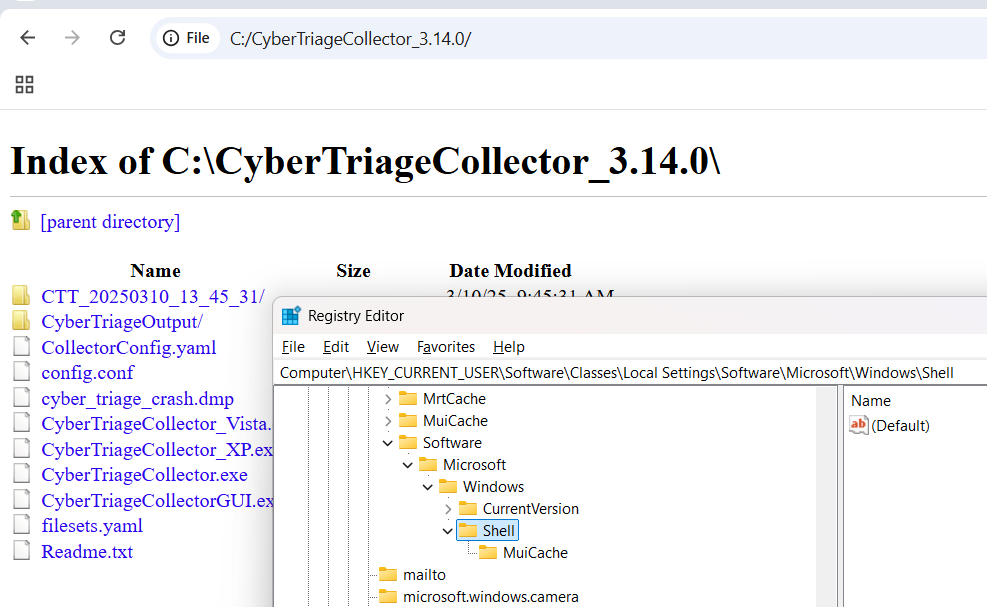
Task: Open the Edit menu in Registry Editor
Action: (x=336, y=347)
